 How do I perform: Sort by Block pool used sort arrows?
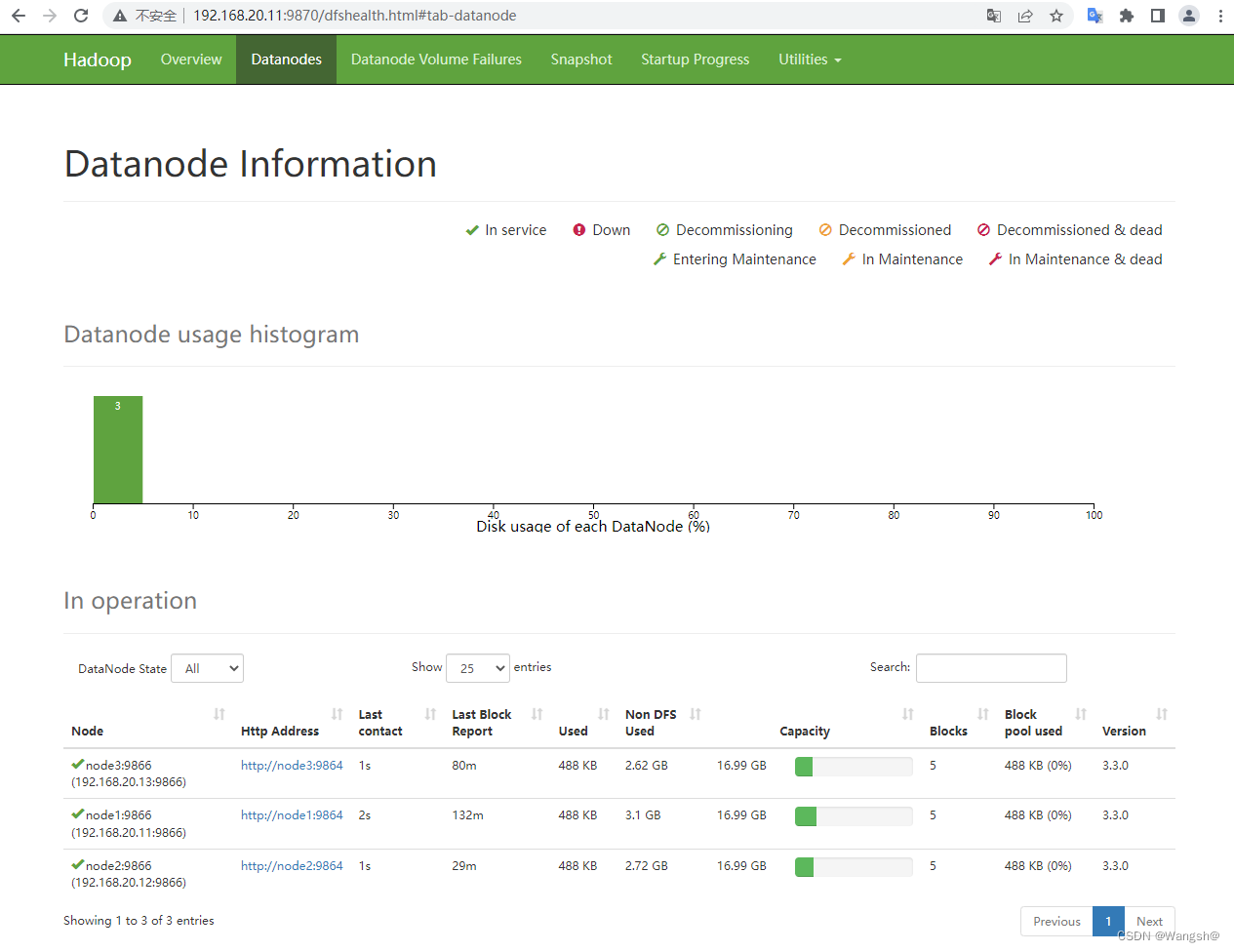(x=1081, y=715)
